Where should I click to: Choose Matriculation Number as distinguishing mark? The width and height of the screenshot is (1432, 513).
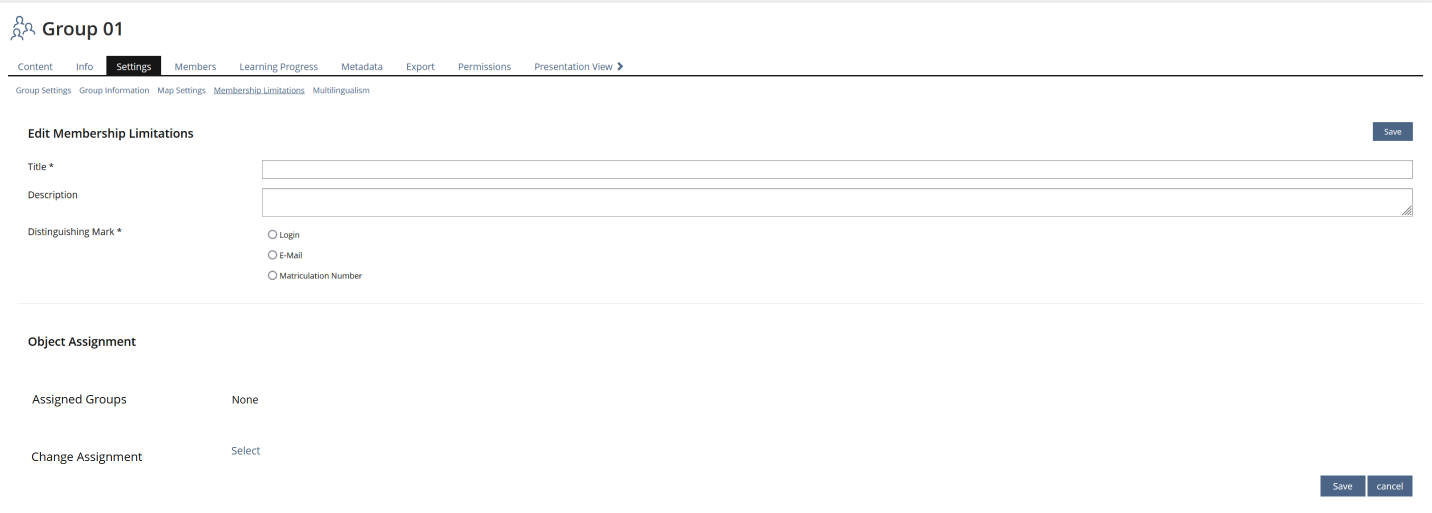pyautogui.click(x=272, y=275)
